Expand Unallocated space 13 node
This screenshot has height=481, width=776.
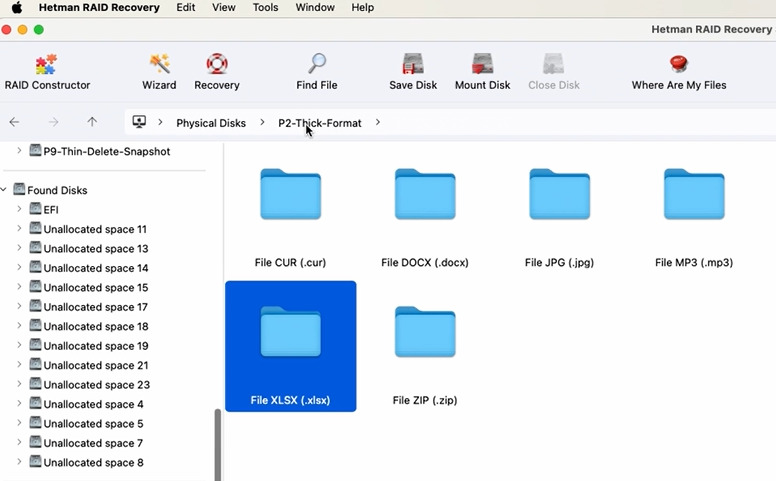click(19, 248)
